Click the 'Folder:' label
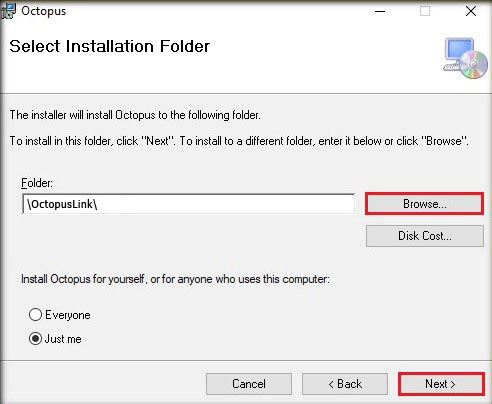 tap(37, 183)
